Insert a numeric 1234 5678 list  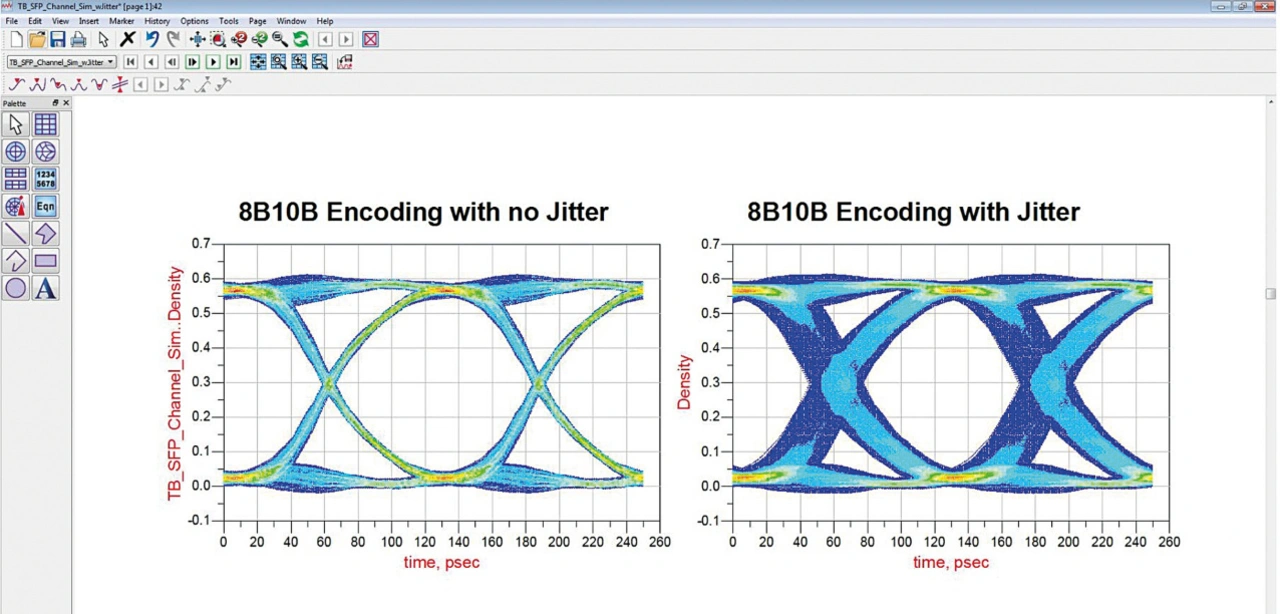pos(45,179)
